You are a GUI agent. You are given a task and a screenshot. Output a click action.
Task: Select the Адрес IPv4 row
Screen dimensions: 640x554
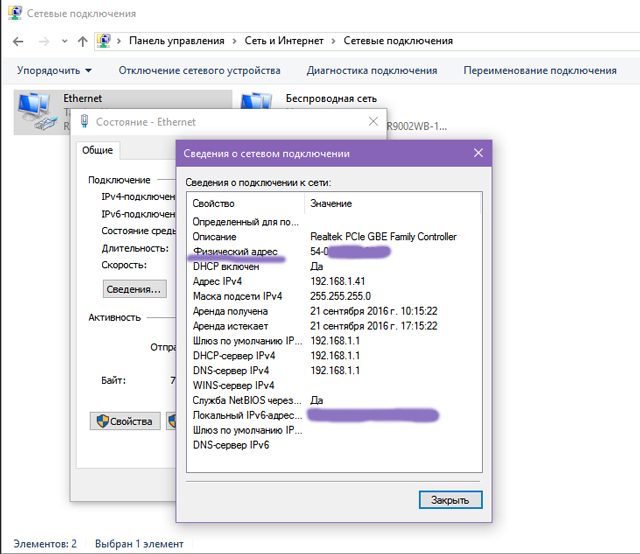tap(334, 281)
